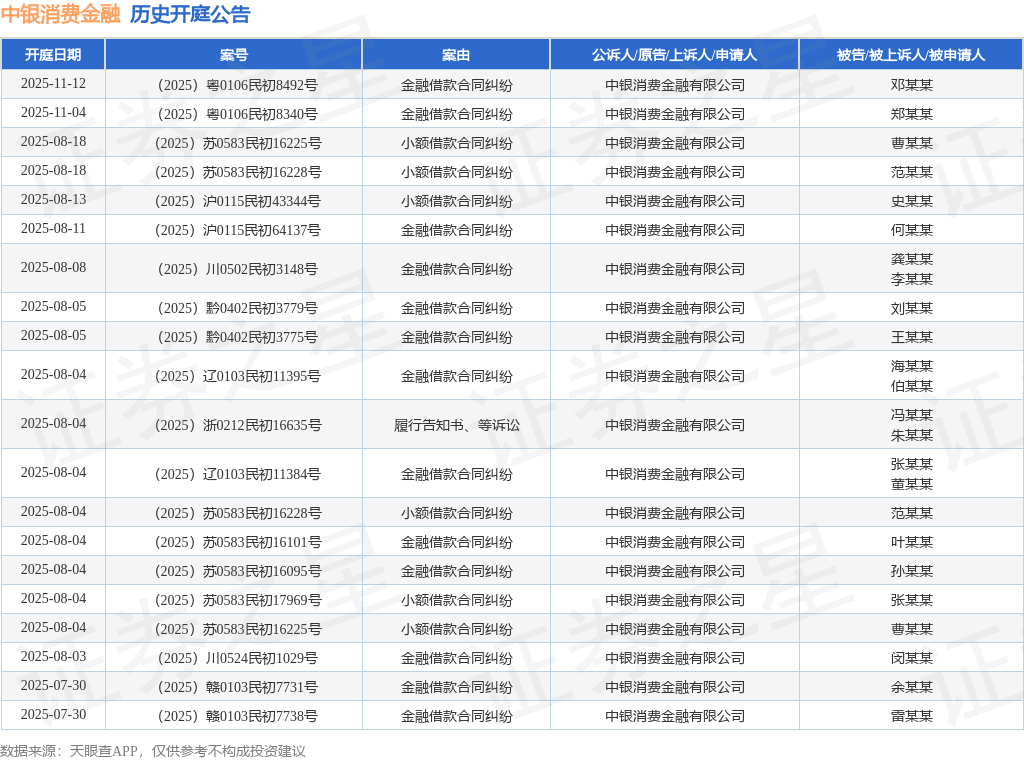Click defendant name 叶某某
This screenshot has height=760, width=1024.
(912, 542)
